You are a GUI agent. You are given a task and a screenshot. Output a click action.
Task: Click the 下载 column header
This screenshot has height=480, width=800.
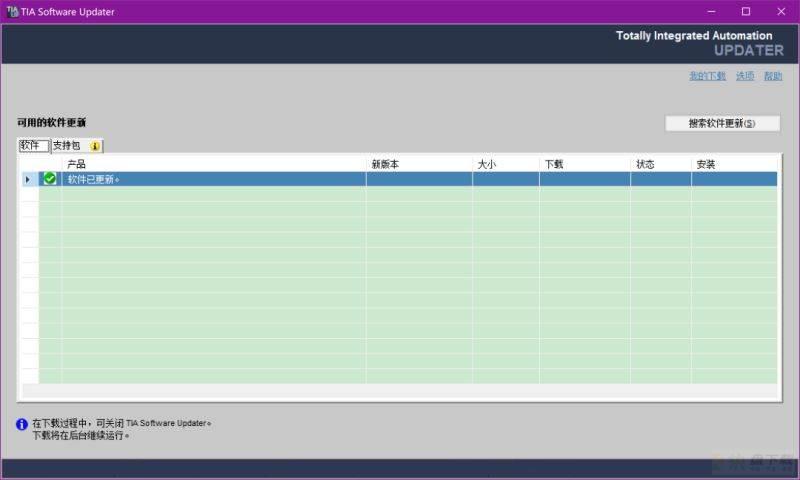click(585, 164)
